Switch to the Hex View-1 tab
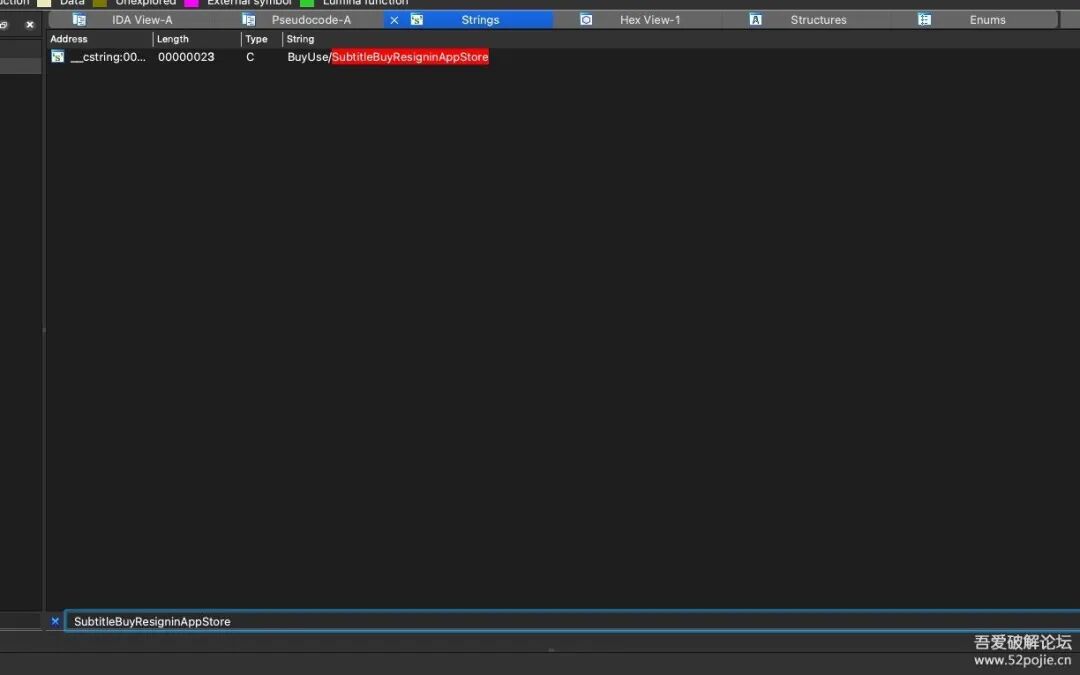Image resolution: width=1080 pixels, height=675 pixels. point(650,20)
